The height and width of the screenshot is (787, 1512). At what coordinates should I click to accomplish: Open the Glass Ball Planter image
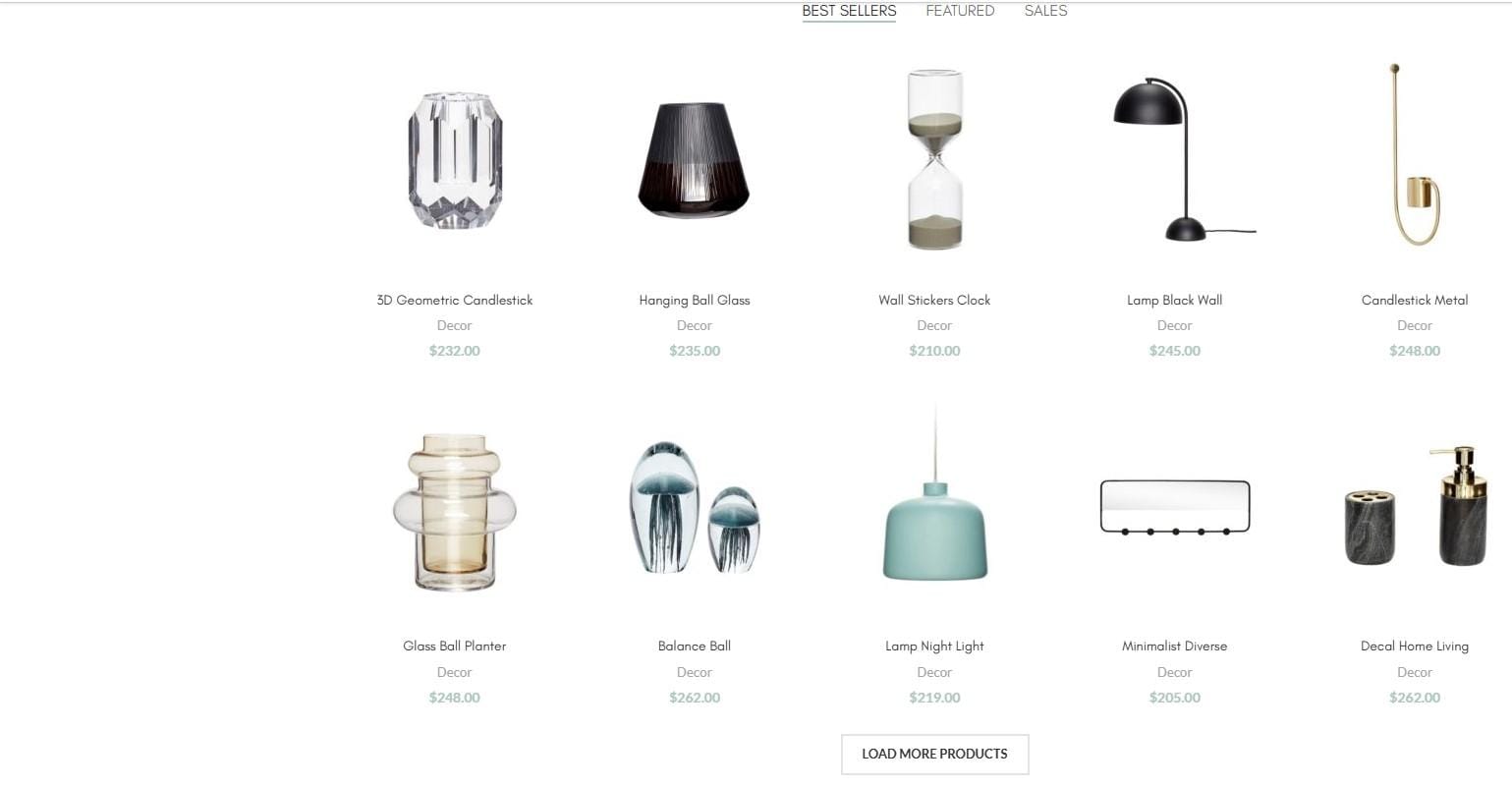pos(455,511)
